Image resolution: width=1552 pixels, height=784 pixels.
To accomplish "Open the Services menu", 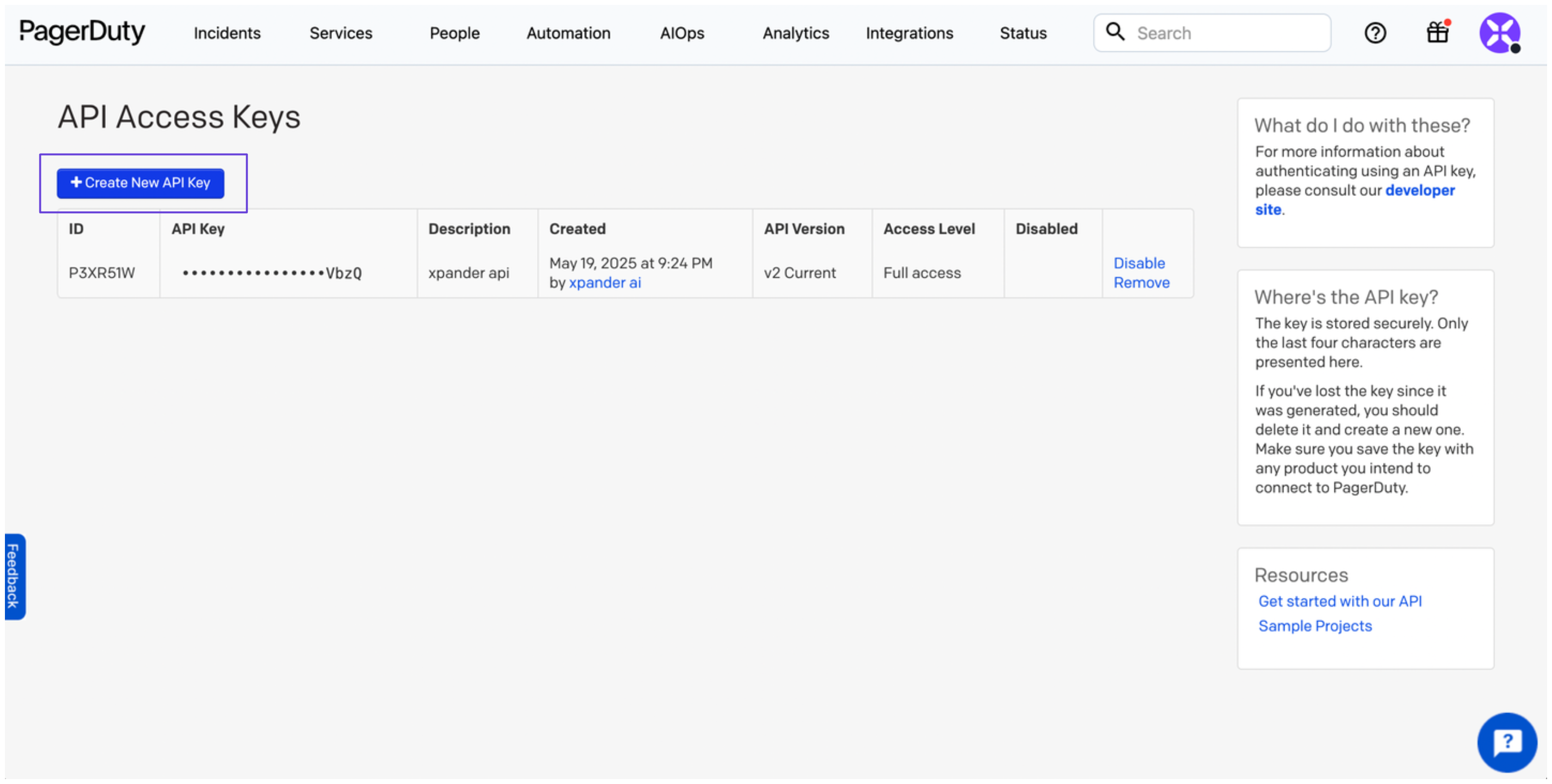I will coord(341,33).
